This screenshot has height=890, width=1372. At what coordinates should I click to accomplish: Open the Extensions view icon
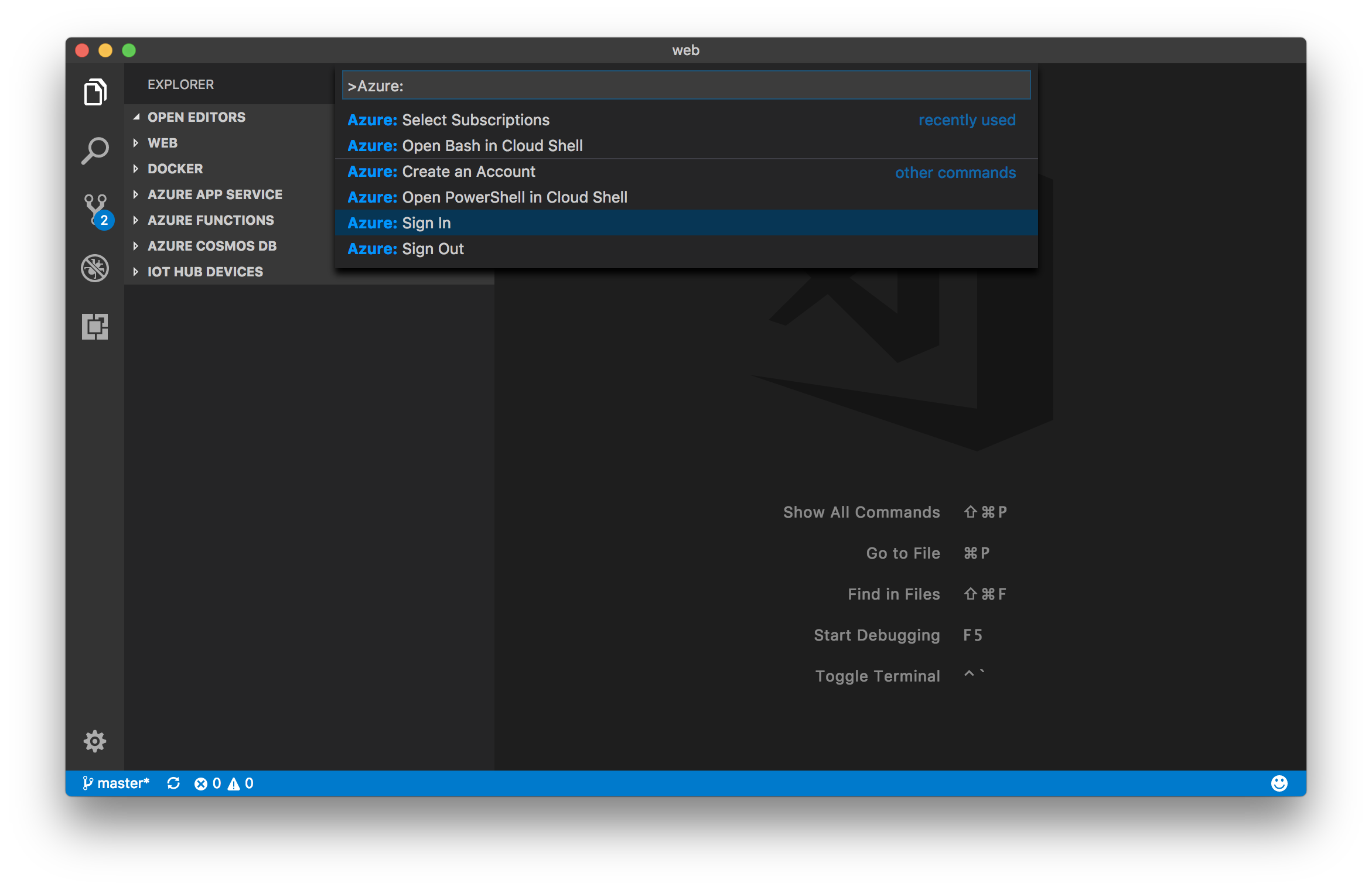(95, 327)
